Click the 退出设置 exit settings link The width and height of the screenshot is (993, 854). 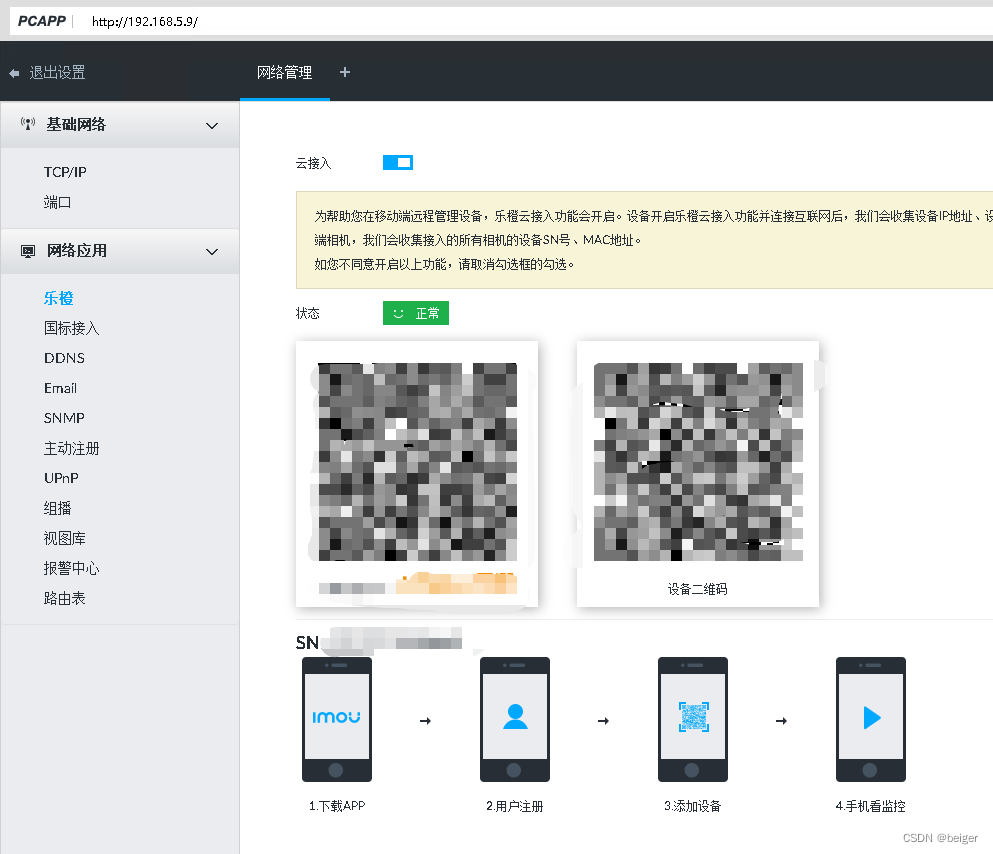click(57, 73)
